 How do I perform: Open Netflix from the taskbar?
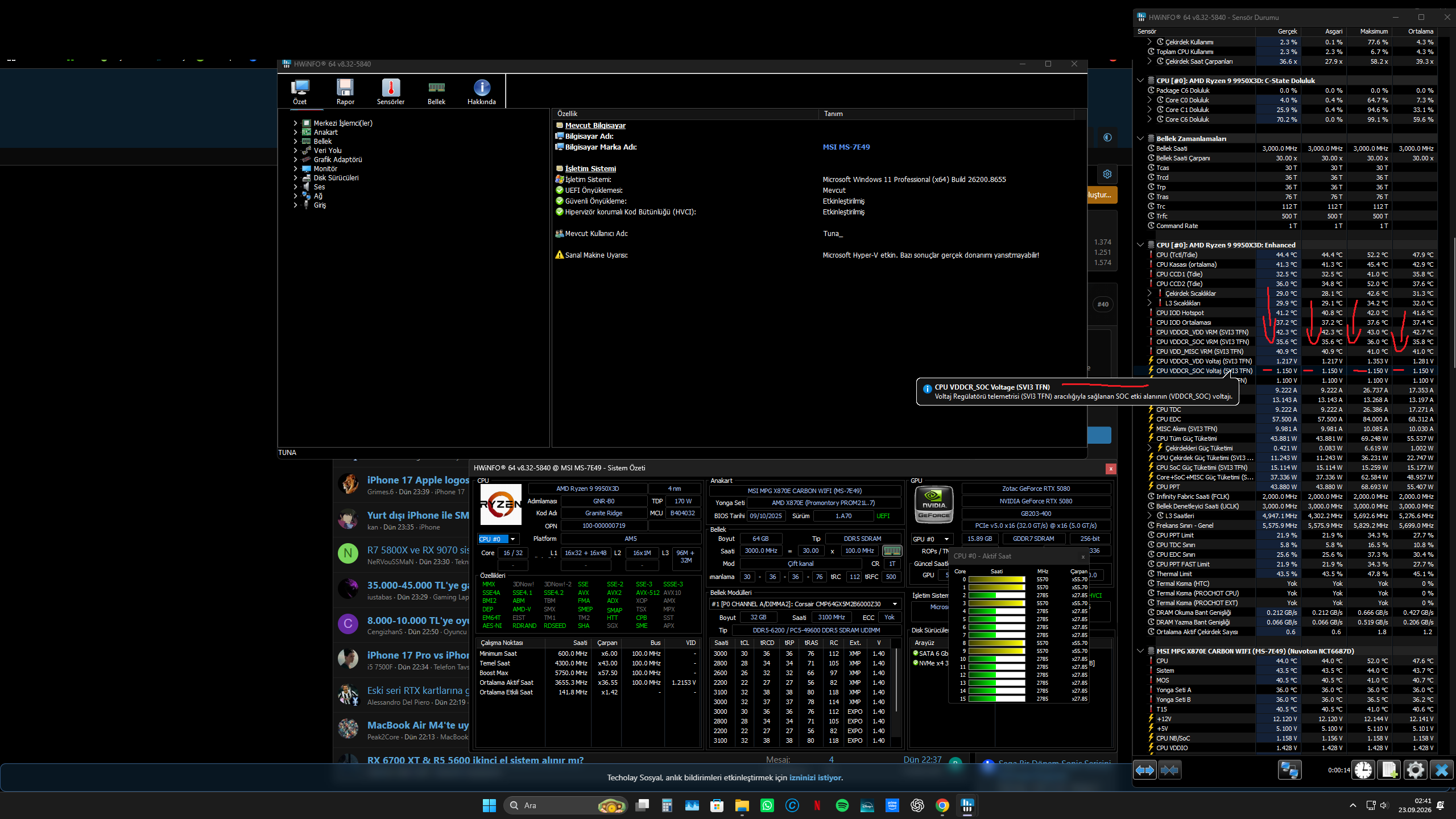click(817, 805)
